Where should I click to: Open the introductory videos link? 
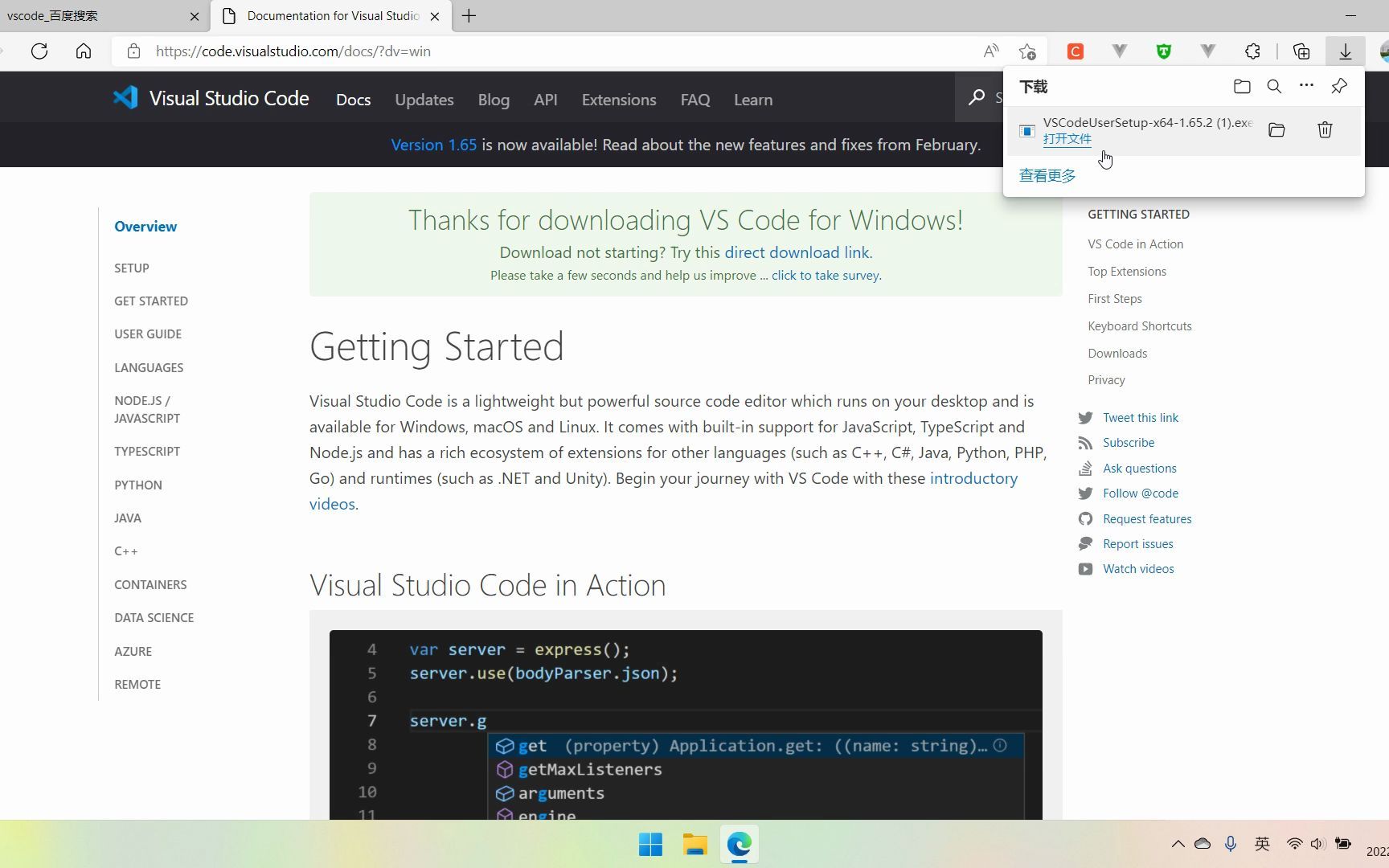[663, 491]
